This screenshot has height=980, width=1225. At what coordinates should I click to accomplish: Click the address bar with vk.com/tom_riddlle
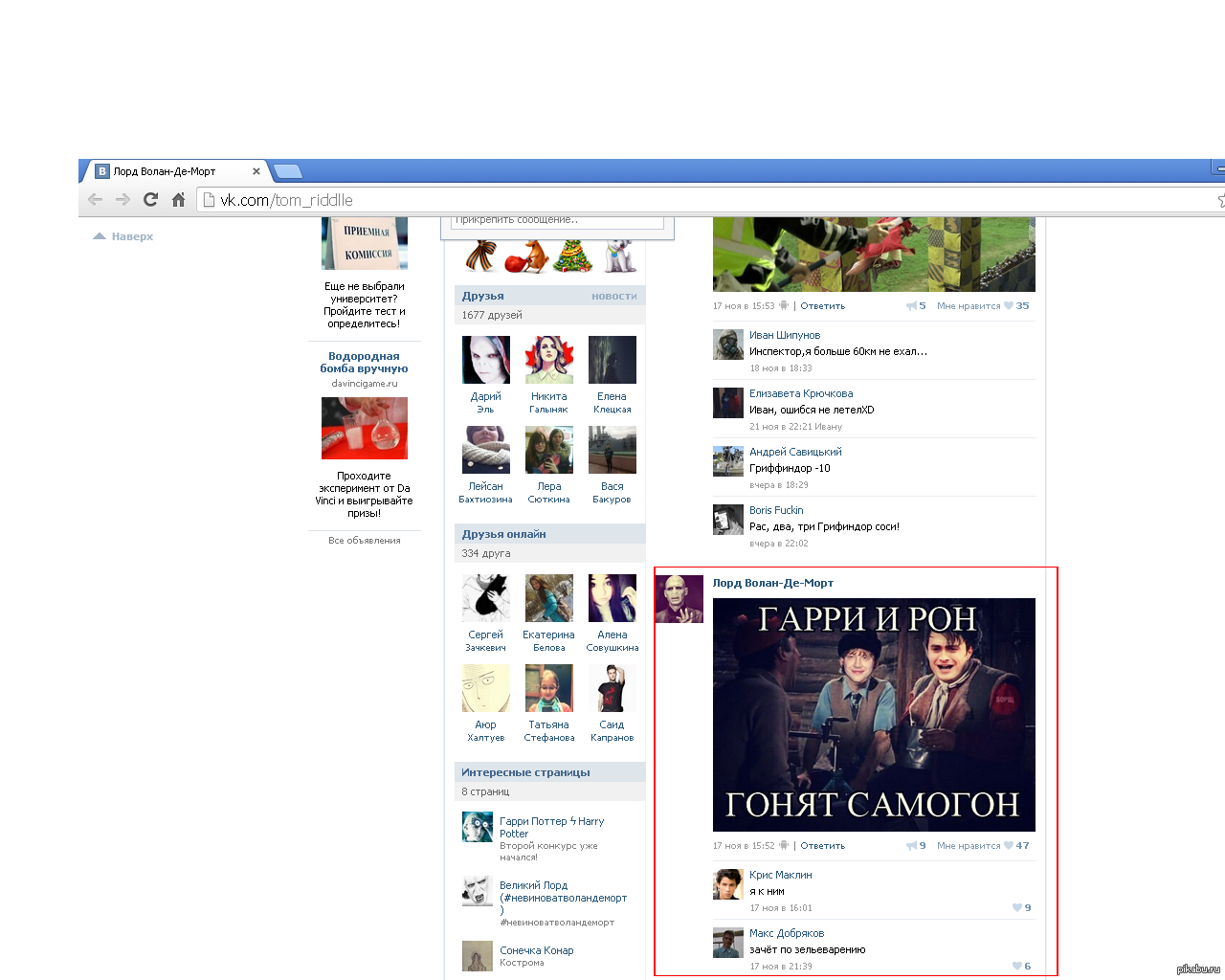click(708, 199)
